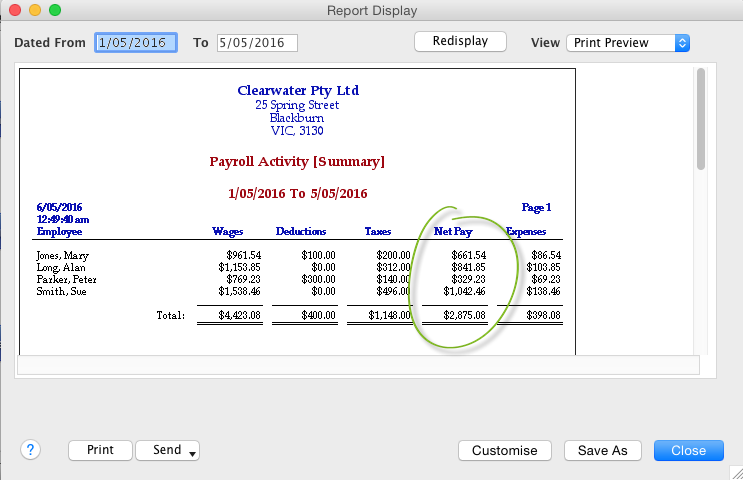Click the Smith, Sue employee row
743x480 pixels.
[59, 292]
